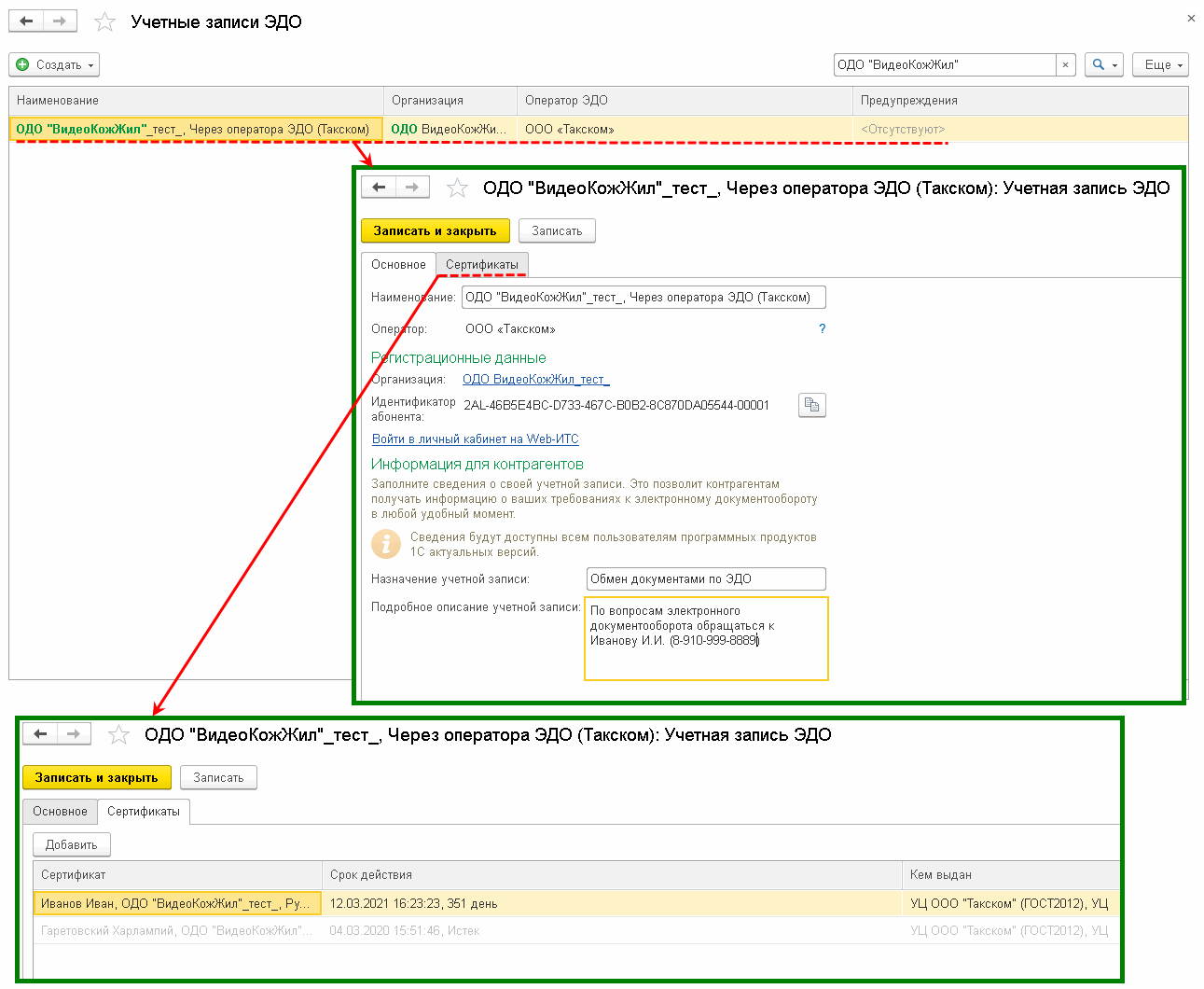The image size is (1204, 989).
Task: Click the 04.03.2020 15:51:46, Истек cell
Action: tap(612, 930)
